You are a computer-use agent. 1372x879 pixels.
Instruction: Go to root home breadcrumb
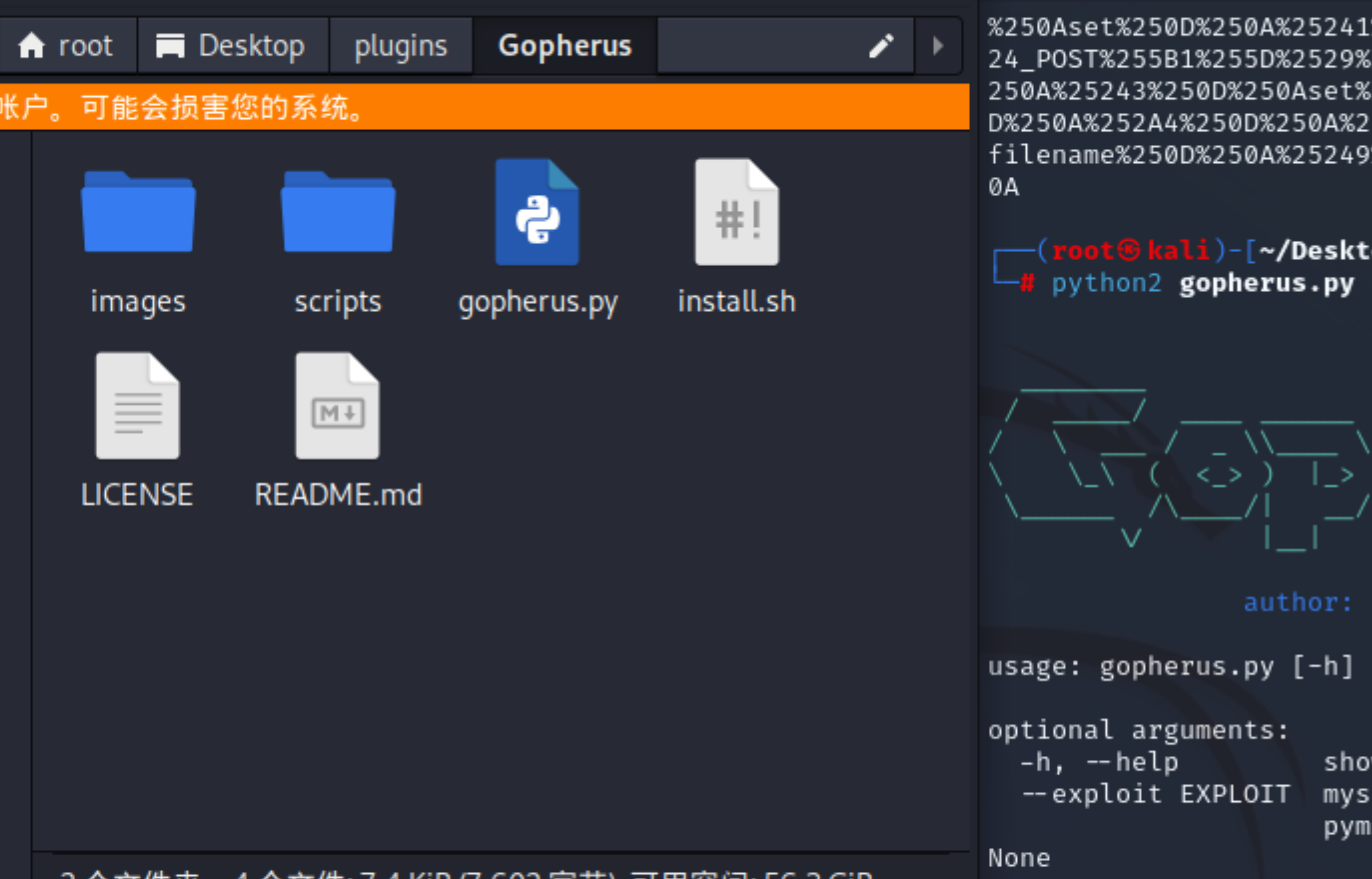click(66, 46)
